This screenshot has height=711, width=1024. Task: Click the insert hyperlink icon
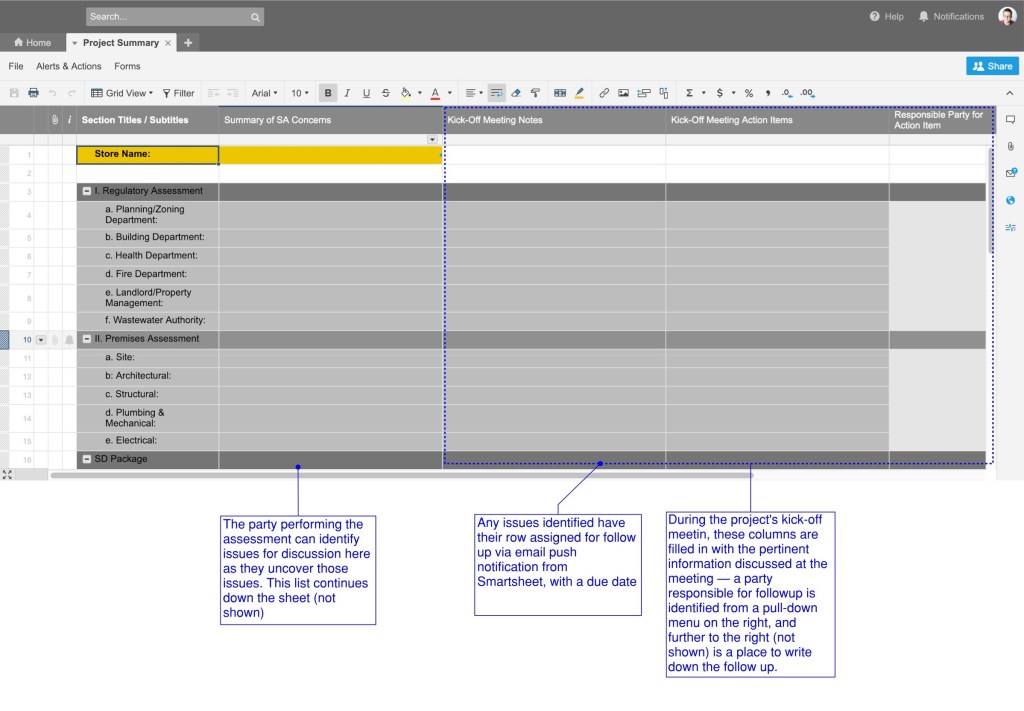(x=604, y=93)
